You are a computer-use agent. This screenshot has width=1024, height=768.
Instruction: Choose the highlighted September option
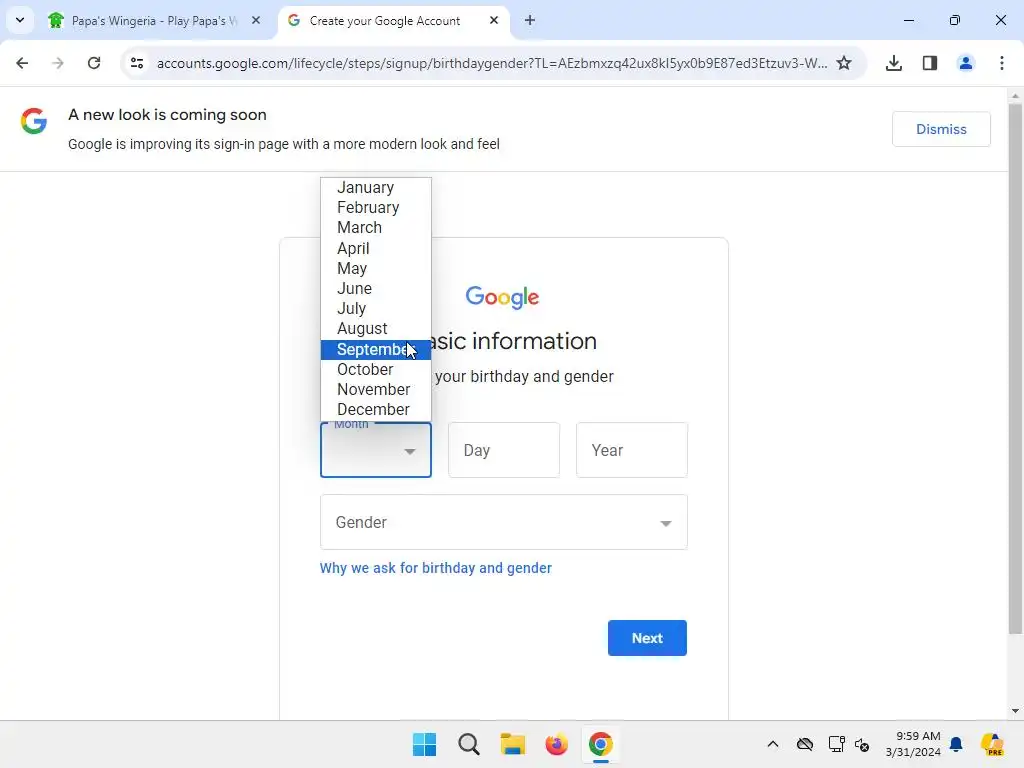pos(376,349)
